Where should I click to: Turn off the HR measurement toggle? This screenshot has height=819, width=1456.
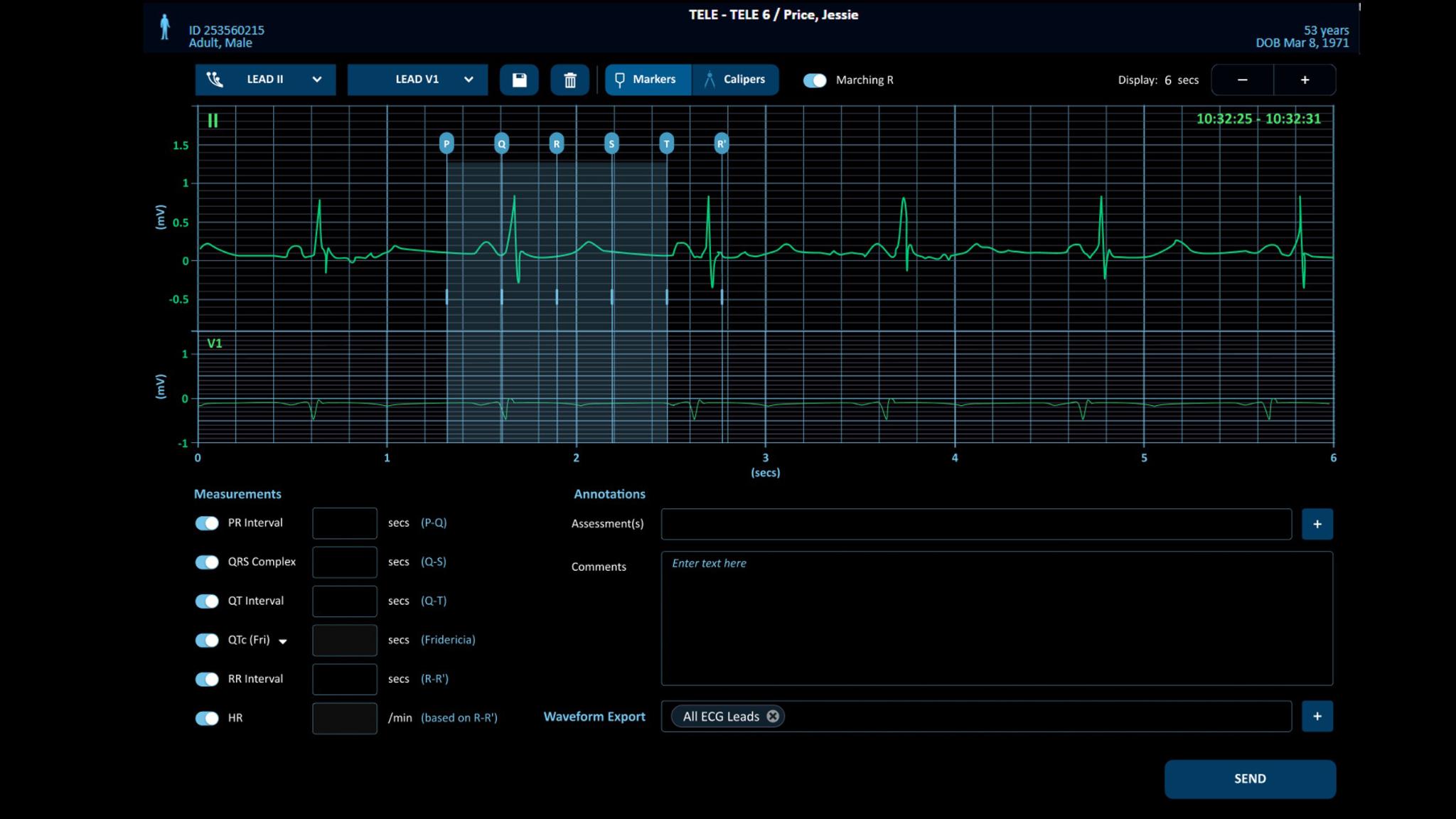pos(207,718)
